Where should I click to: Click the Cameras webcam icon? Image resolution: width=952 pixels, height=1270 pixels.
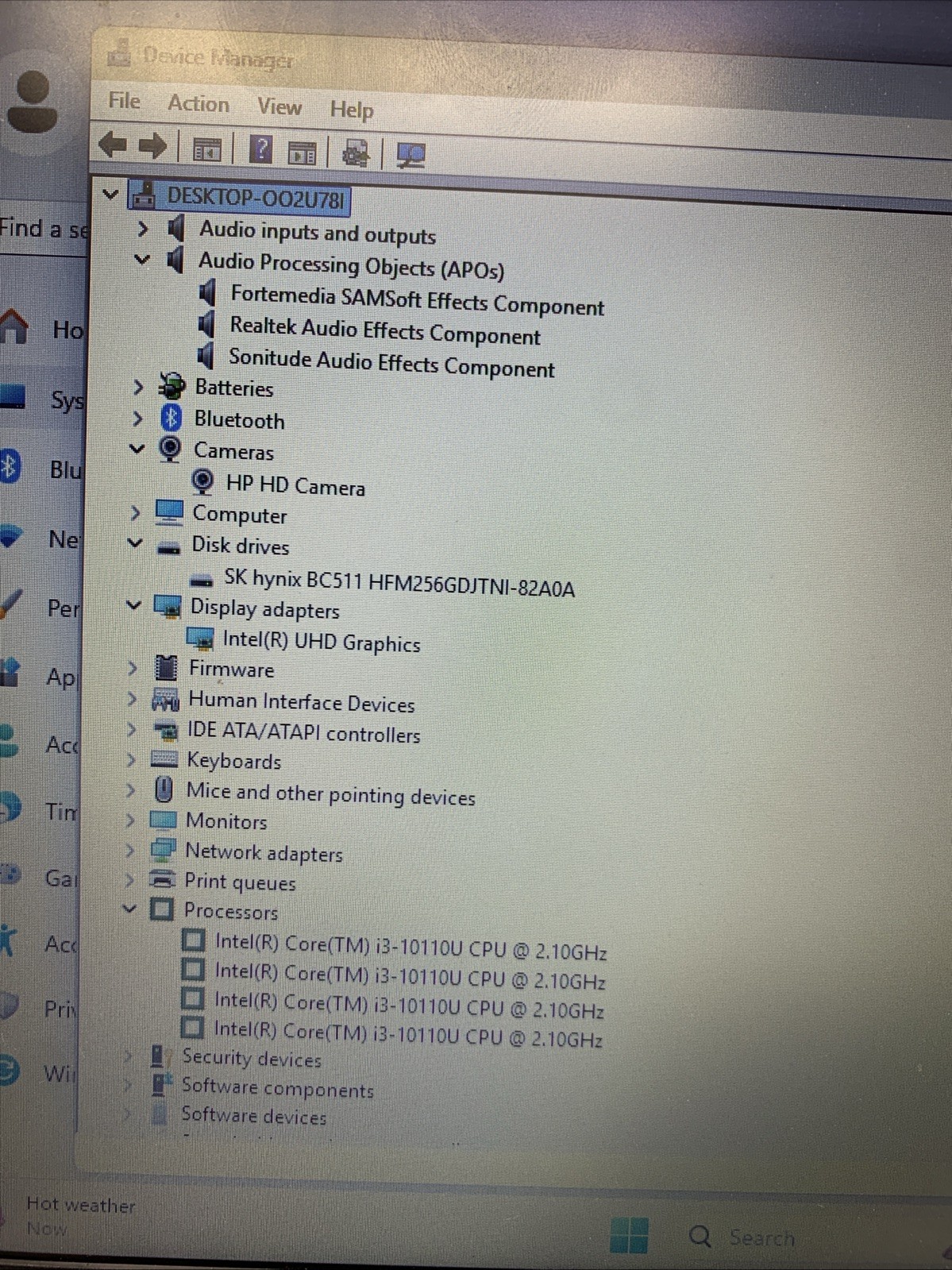[170, 449]
